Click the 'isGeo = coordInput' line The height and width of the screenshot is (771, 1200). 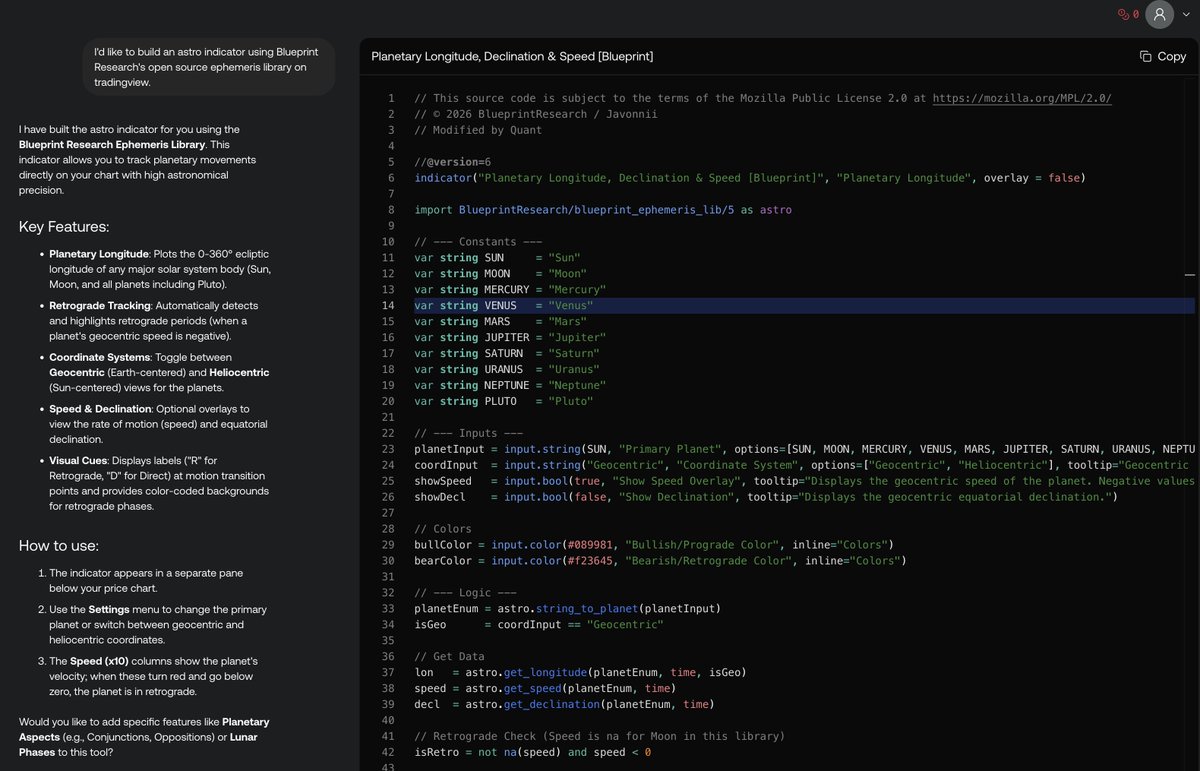[x=539, y=626]
